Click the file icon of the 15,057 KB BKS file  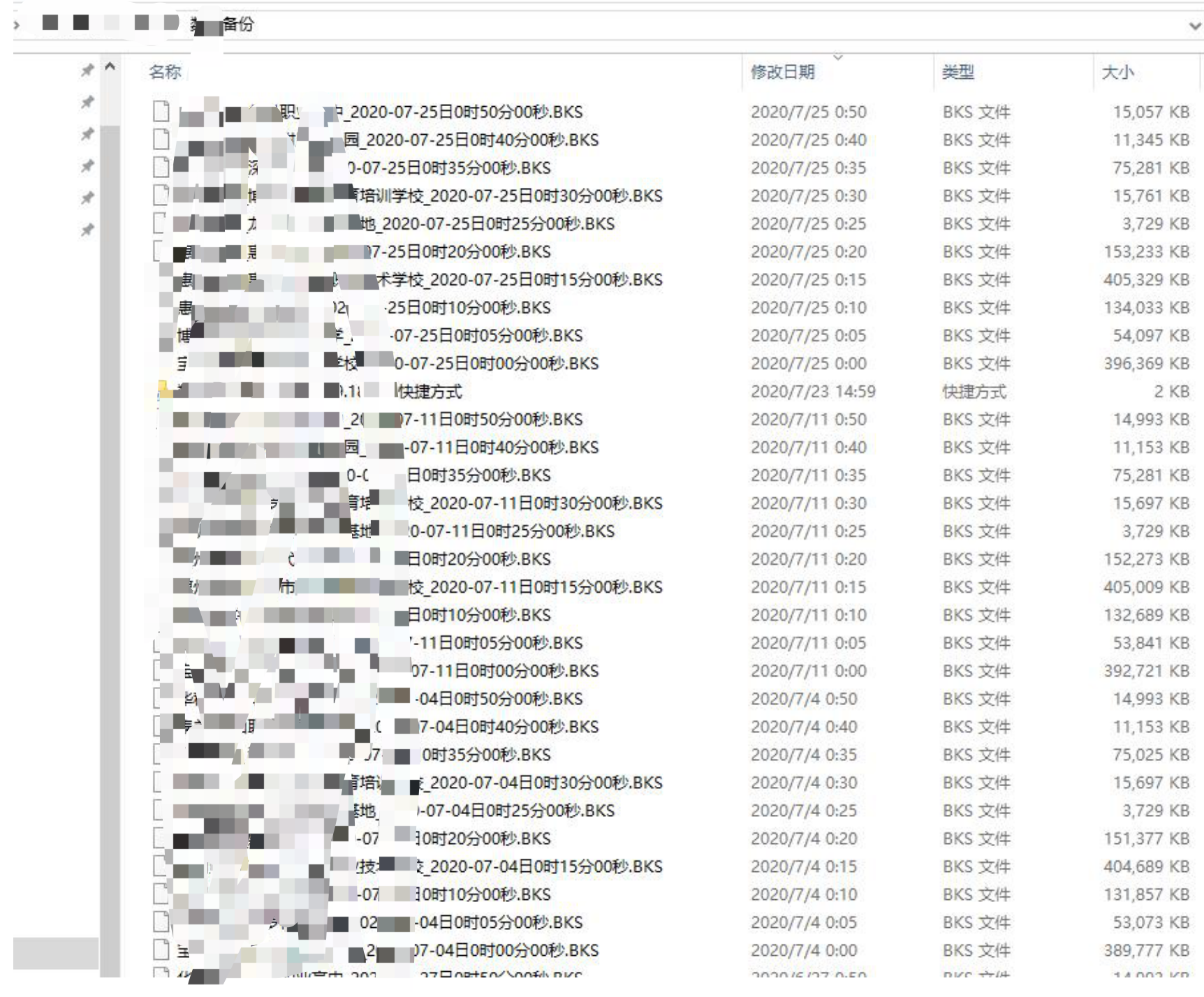161,112
